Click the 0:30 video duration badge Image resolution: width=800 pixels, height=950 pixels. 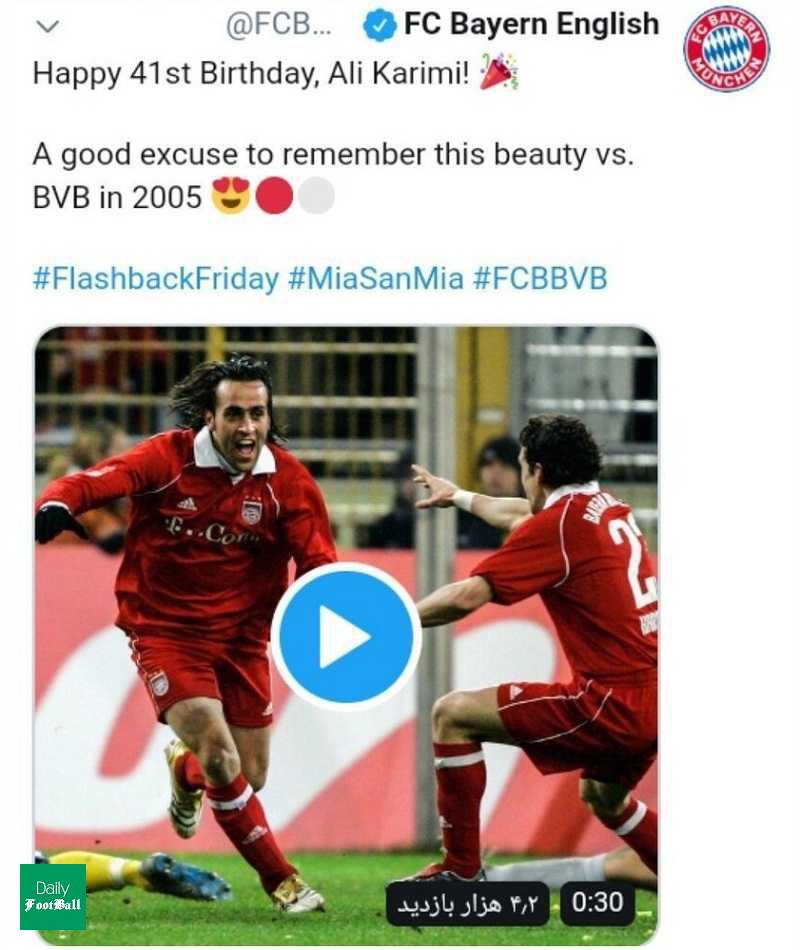(598, 903)
